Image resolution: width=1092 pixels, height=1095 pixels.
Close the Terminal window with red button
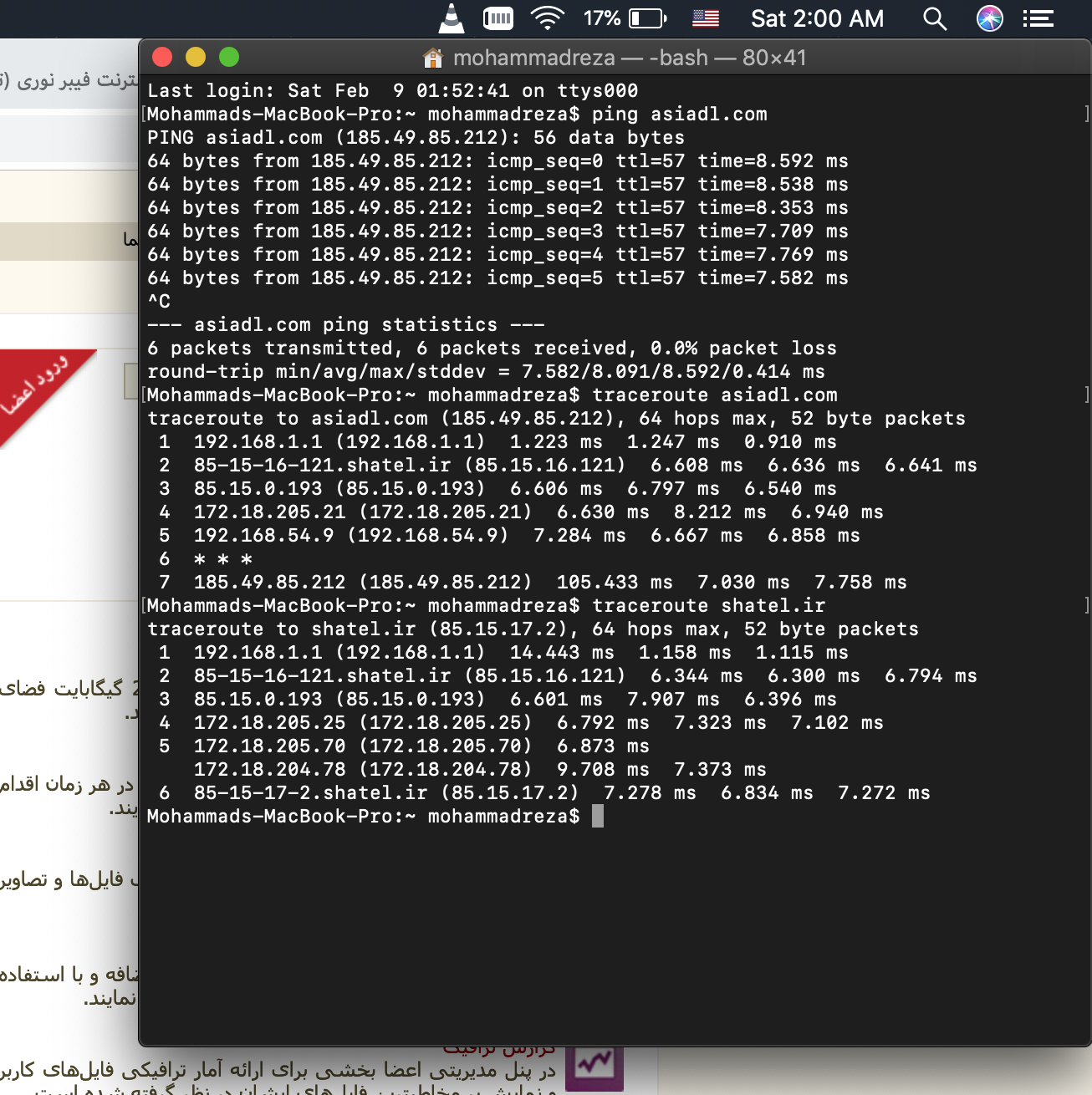[x=162, y=57]
